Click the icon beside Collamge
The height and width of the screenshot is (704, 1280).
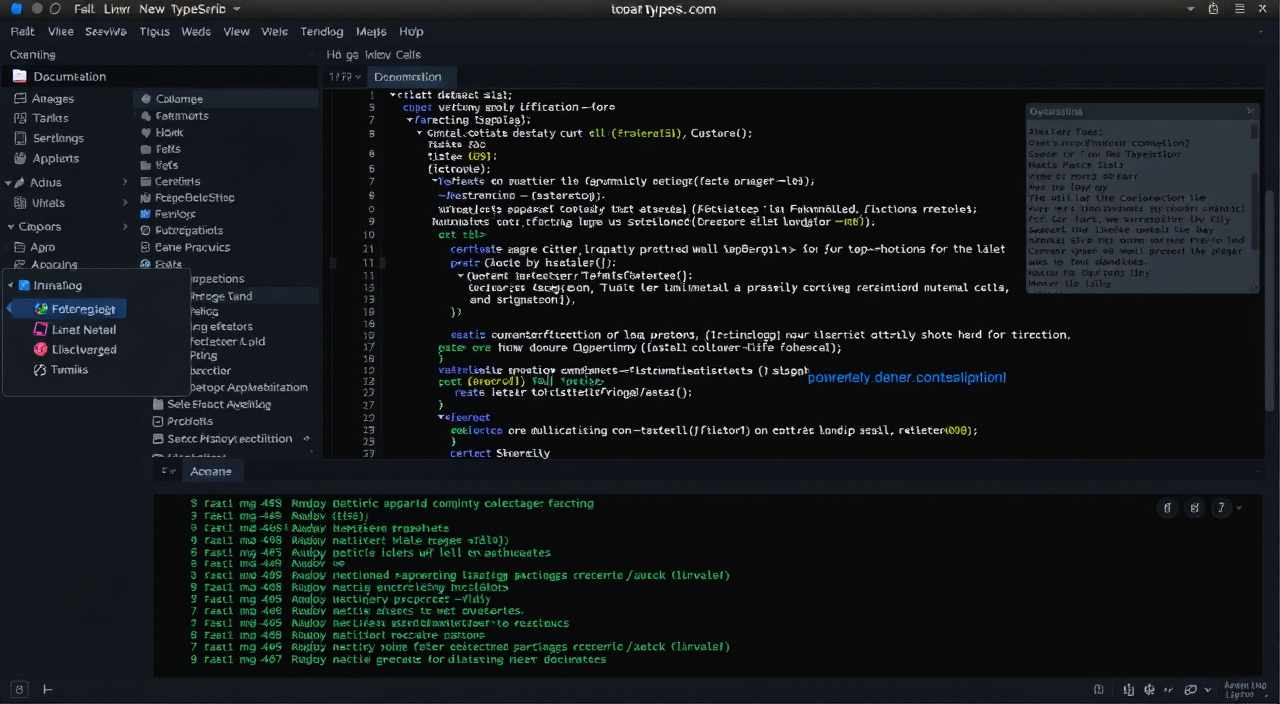146,99
